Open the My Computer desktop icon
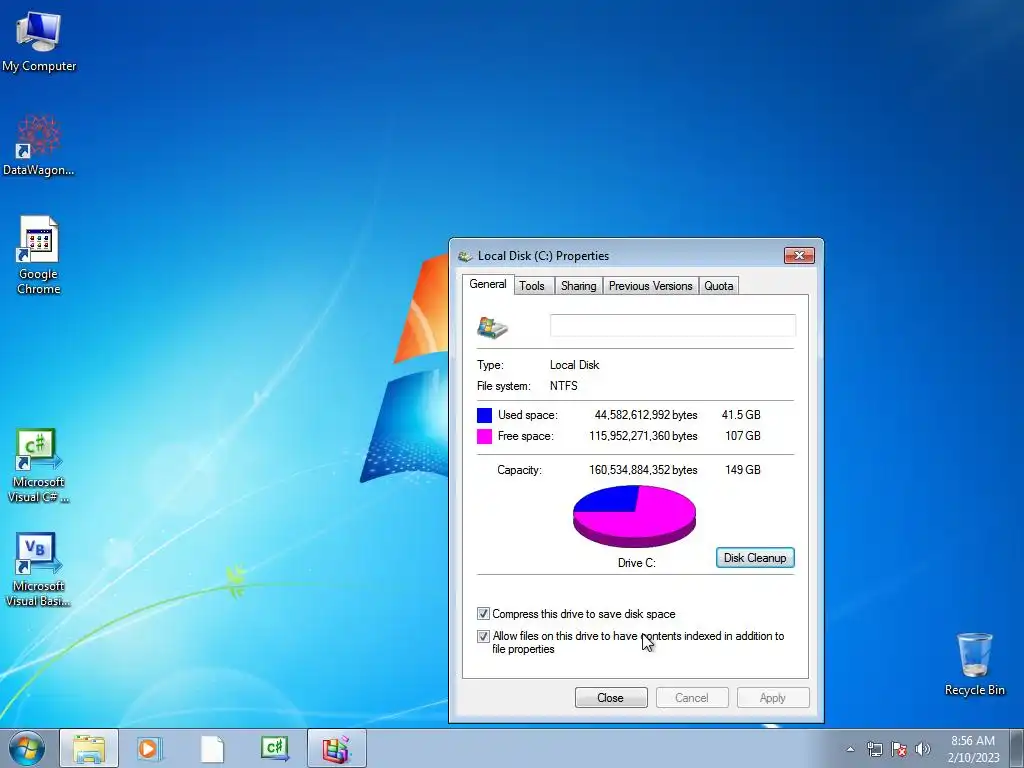Viewport: 1024px width, 768px height. 39,40
